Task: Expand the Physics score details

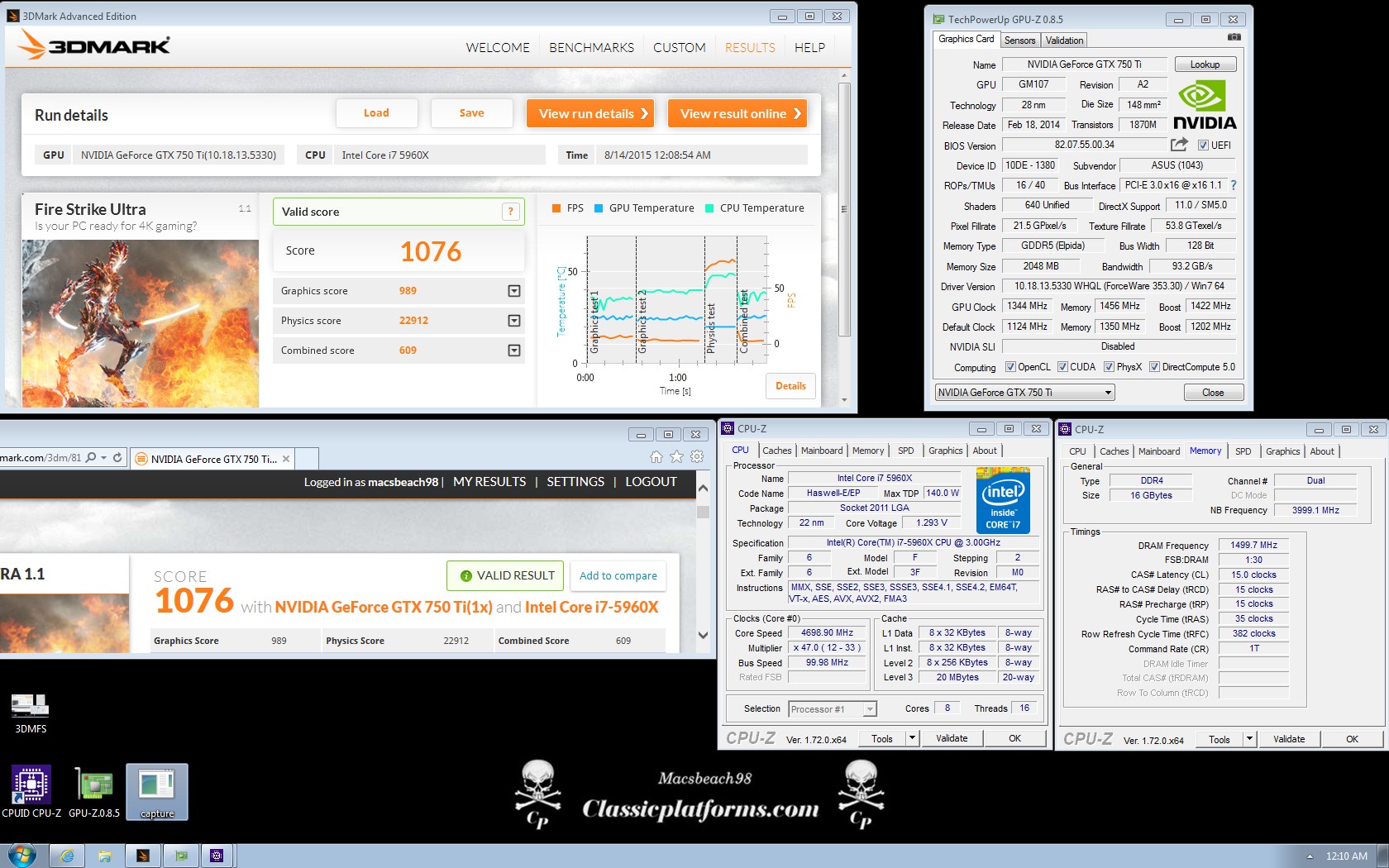Action: [x=514, y=321]
